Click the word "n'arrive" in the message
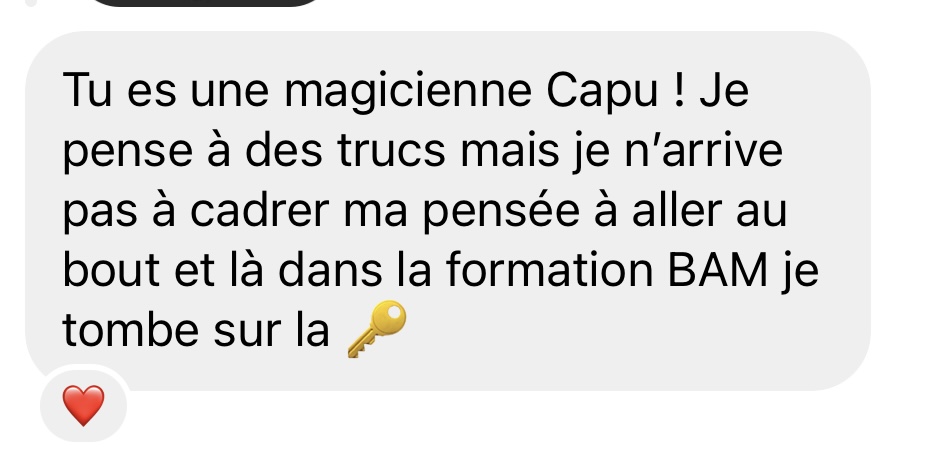929x464 pixels. 704,151
